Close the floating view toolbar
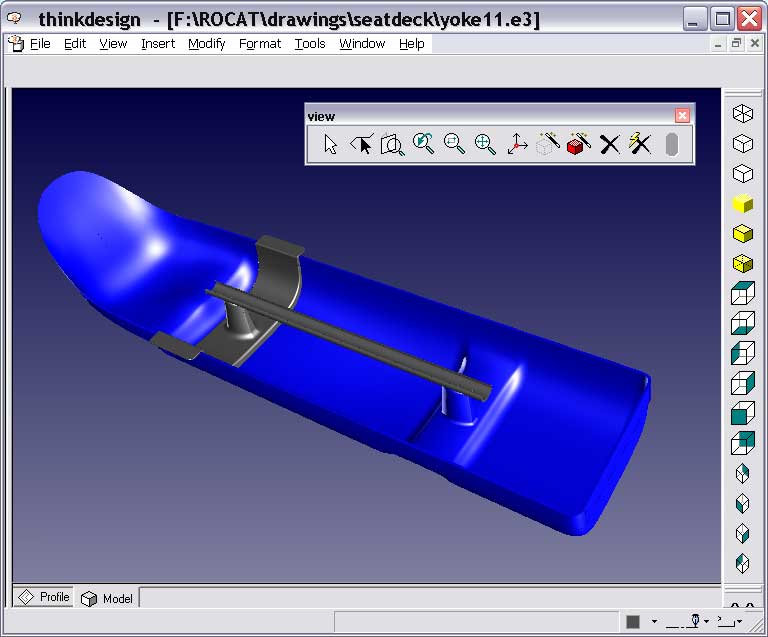 (x=682, y=116)
